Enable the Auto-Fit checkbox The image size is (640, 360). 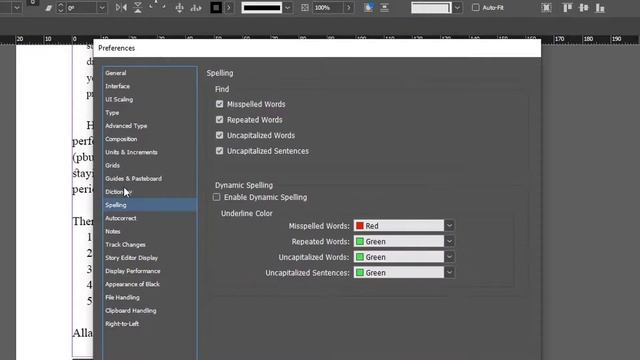476,7
